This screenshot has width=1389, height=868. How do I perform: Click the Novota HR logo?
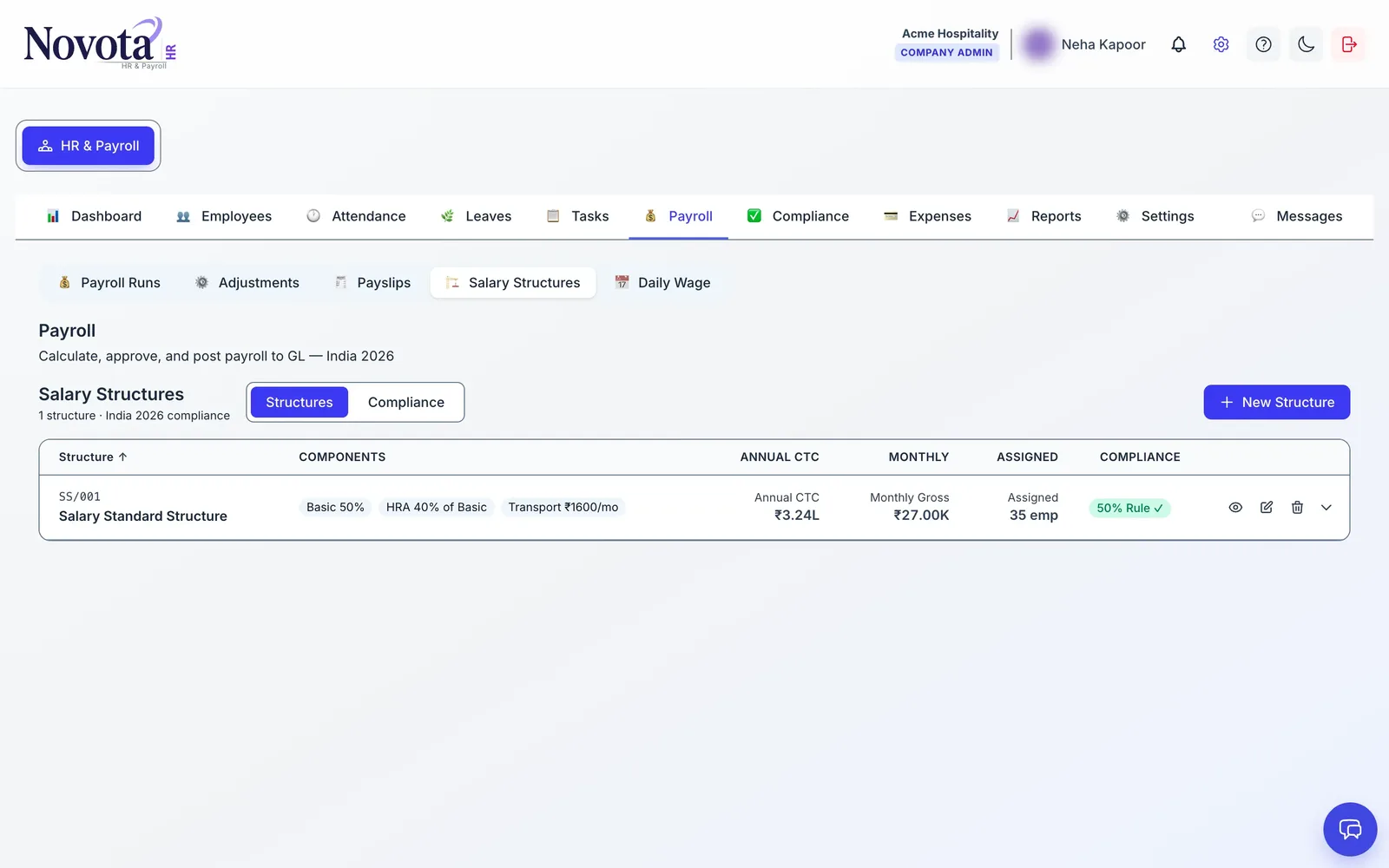click(x=100, y=43)
